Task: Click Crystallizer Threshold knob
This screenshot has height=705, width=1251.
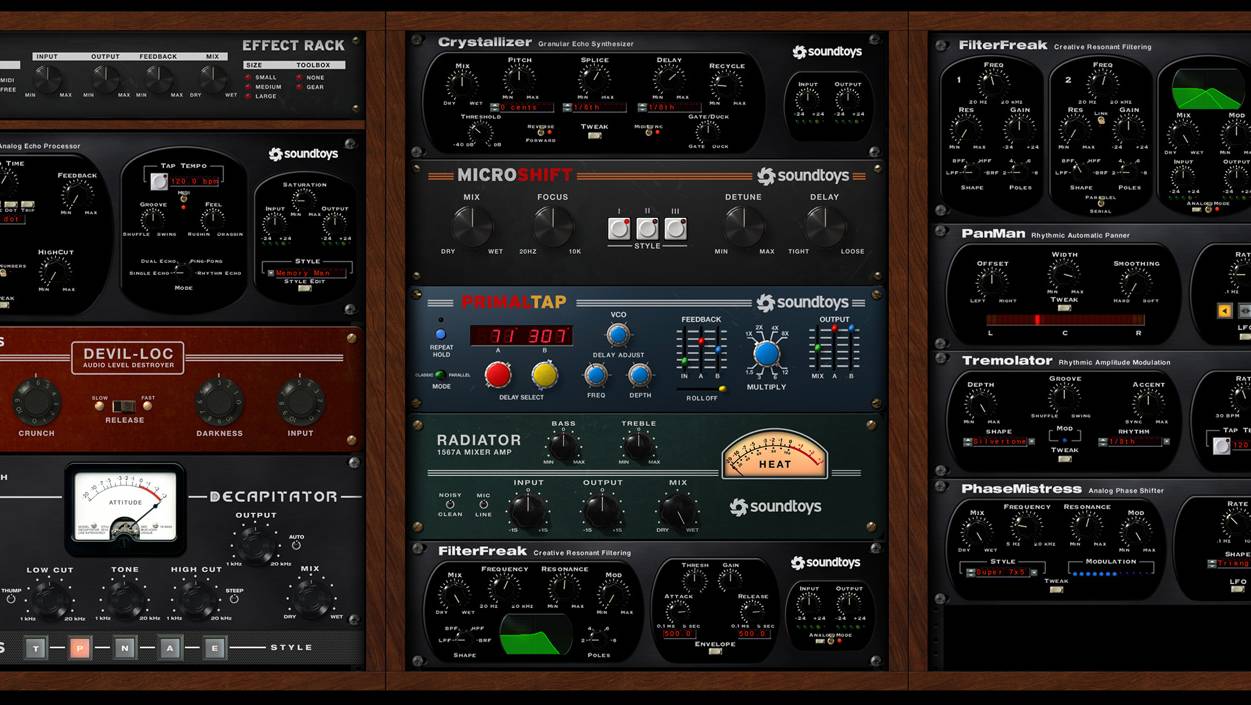Action: pos(479,131)
